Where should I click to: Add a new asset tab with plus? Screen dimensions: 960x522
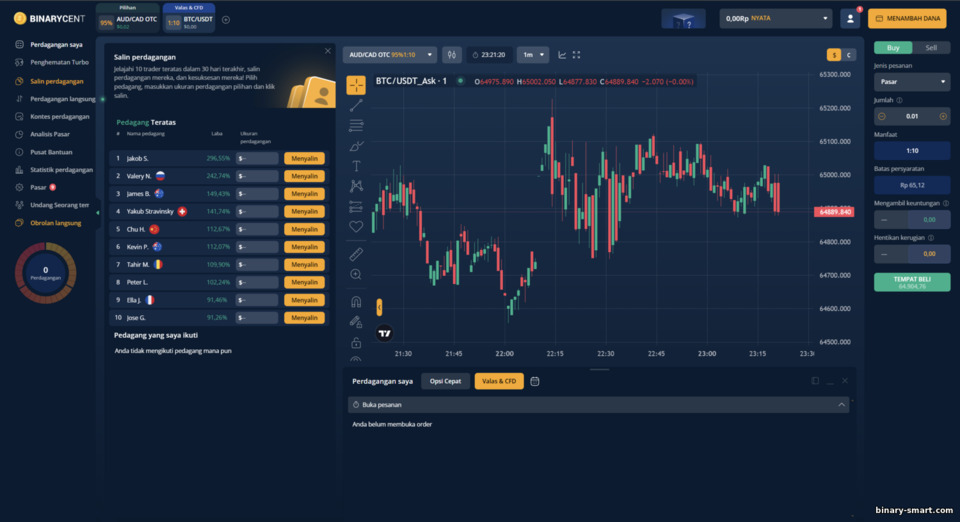(x=226, y=20)
